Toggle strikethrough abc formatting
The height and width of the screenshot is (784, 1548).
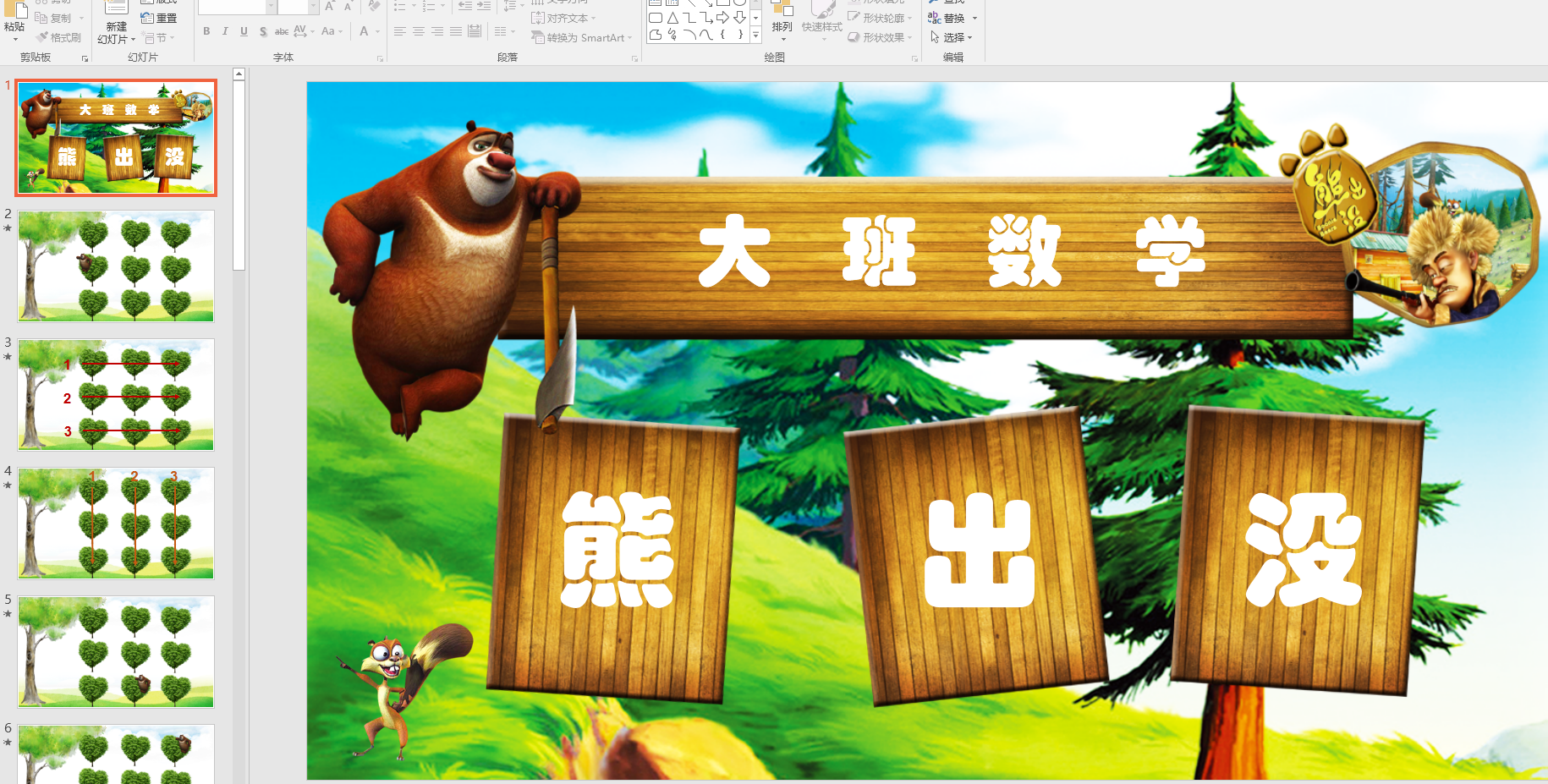tap(282, 31)
